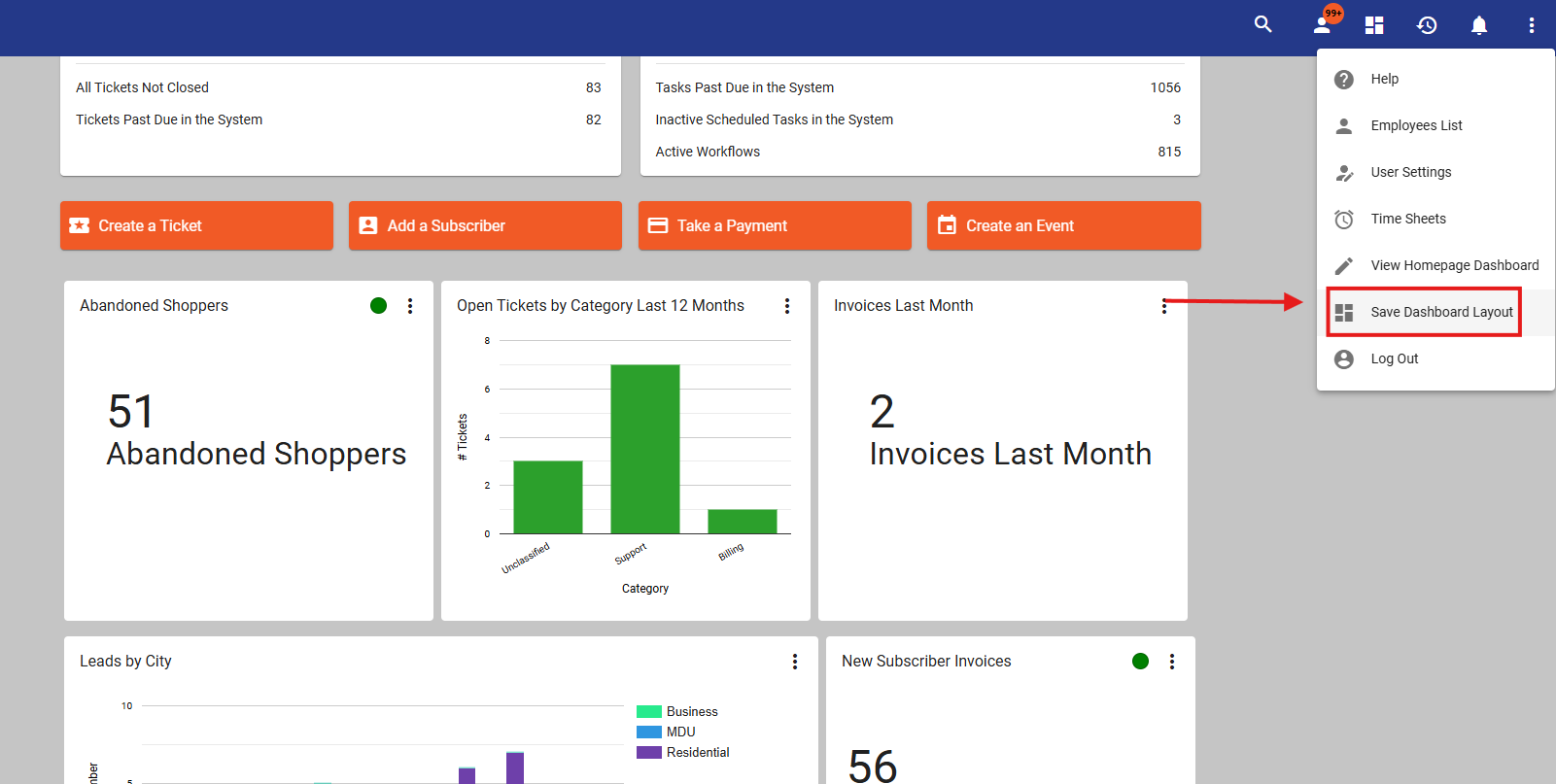
Task: Toggle Business series in Leads by City legend
Action: 677,712
